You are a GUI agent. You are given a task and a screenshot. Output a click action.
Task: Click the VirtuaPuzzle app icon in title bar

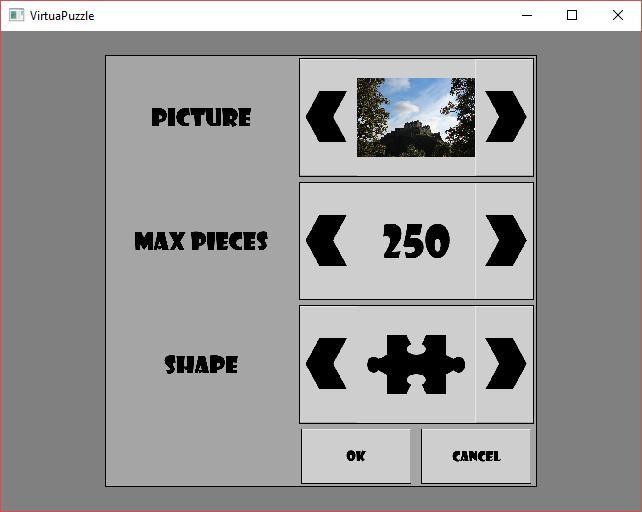(16, 16)
